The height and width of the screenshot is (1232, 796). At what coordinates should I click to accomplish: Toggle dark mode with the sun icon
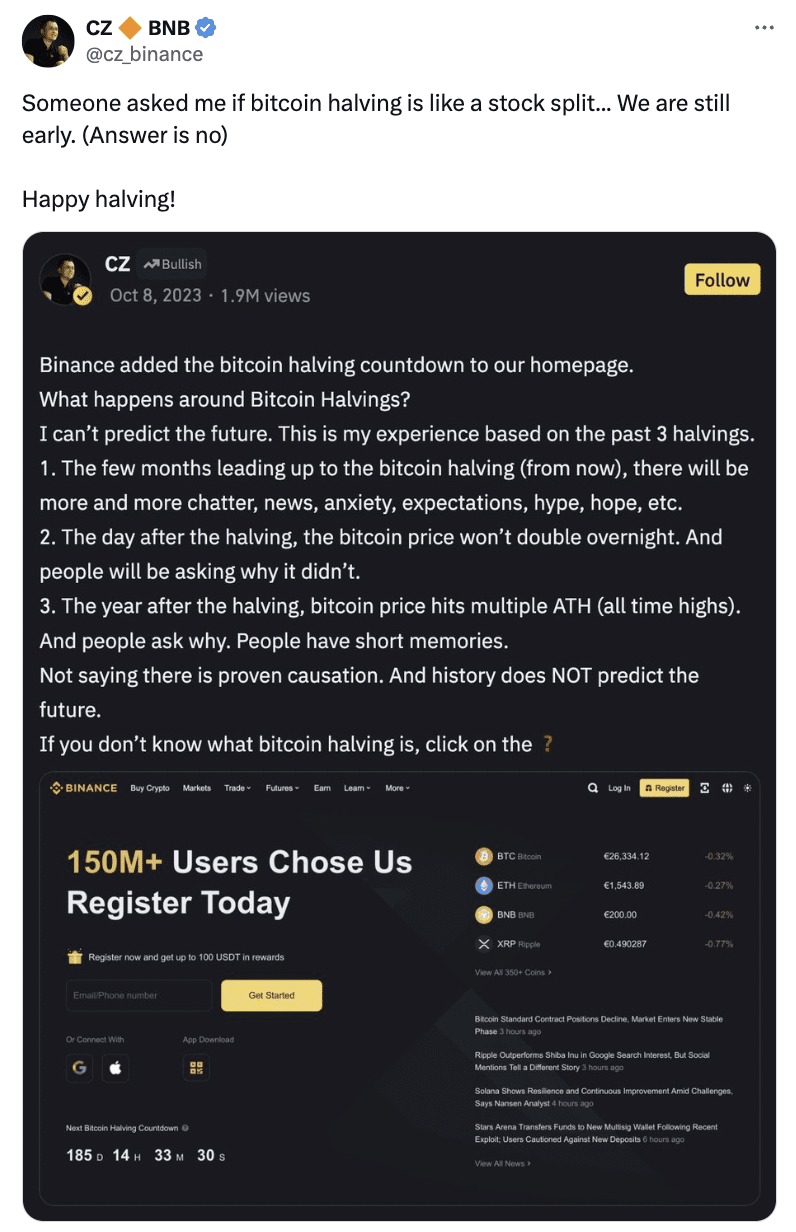747,788
